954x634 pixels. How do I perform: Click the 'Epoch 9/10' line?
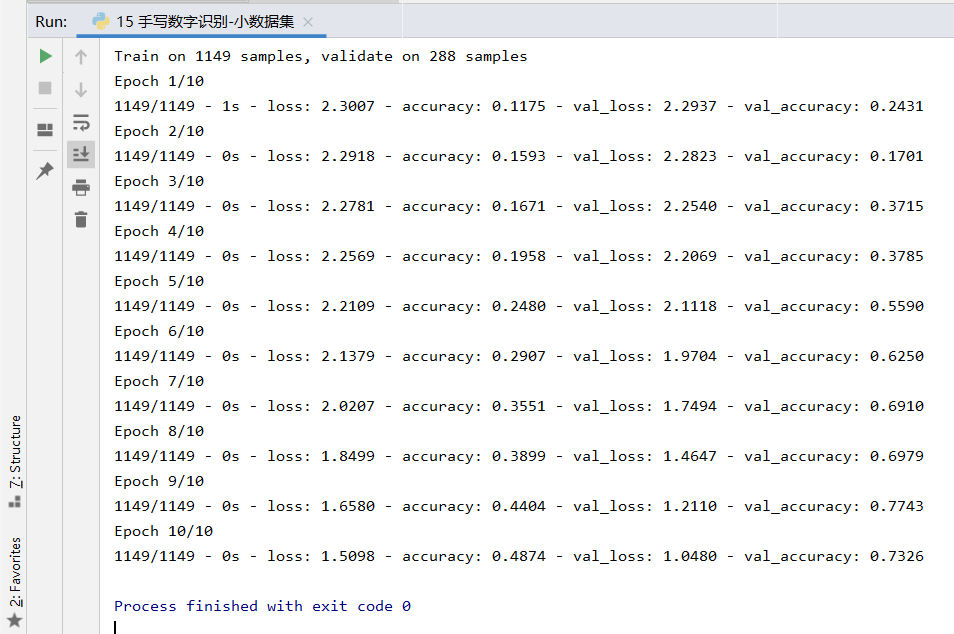(159, 481)
